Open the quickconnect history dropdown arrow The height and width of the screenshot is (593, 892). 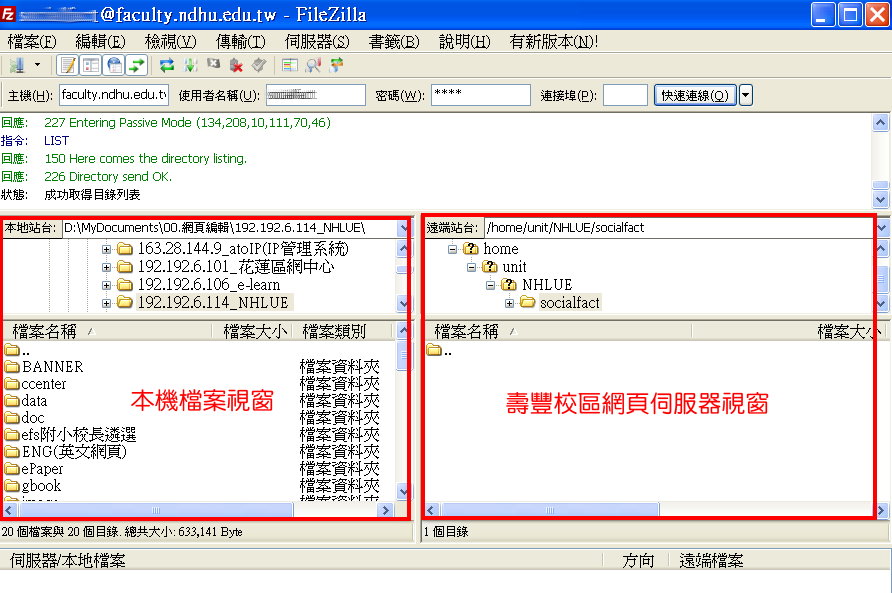[x=746, y=95]
